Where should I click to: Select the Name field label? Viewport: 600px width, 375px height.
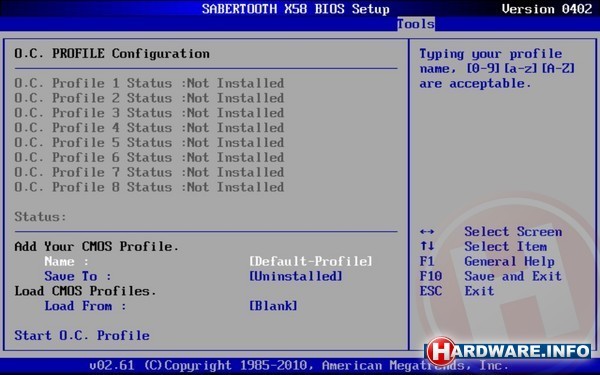[x=67, y=261]
